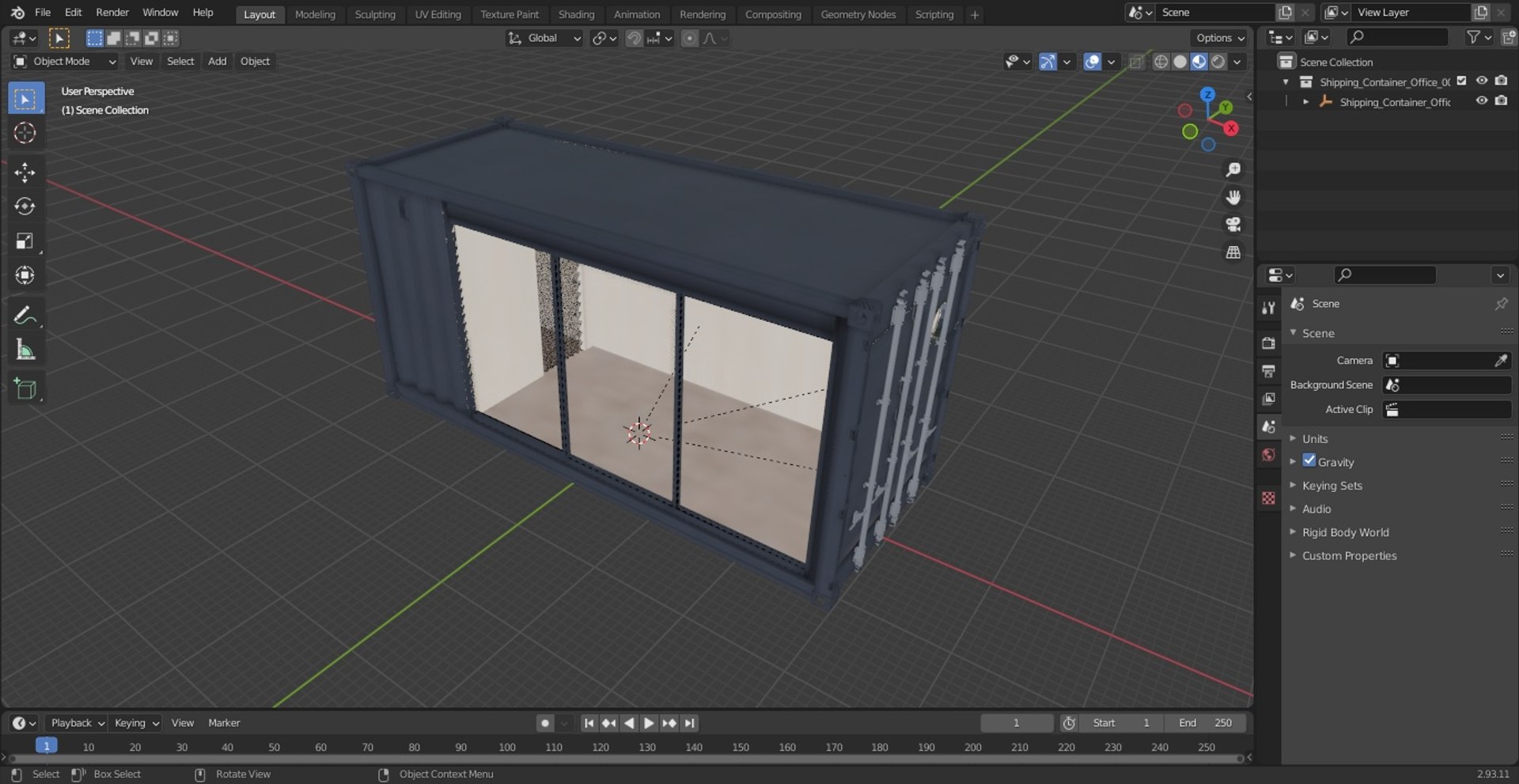Play animation forward
1519x784 pixels.
[x=649, y=723]
